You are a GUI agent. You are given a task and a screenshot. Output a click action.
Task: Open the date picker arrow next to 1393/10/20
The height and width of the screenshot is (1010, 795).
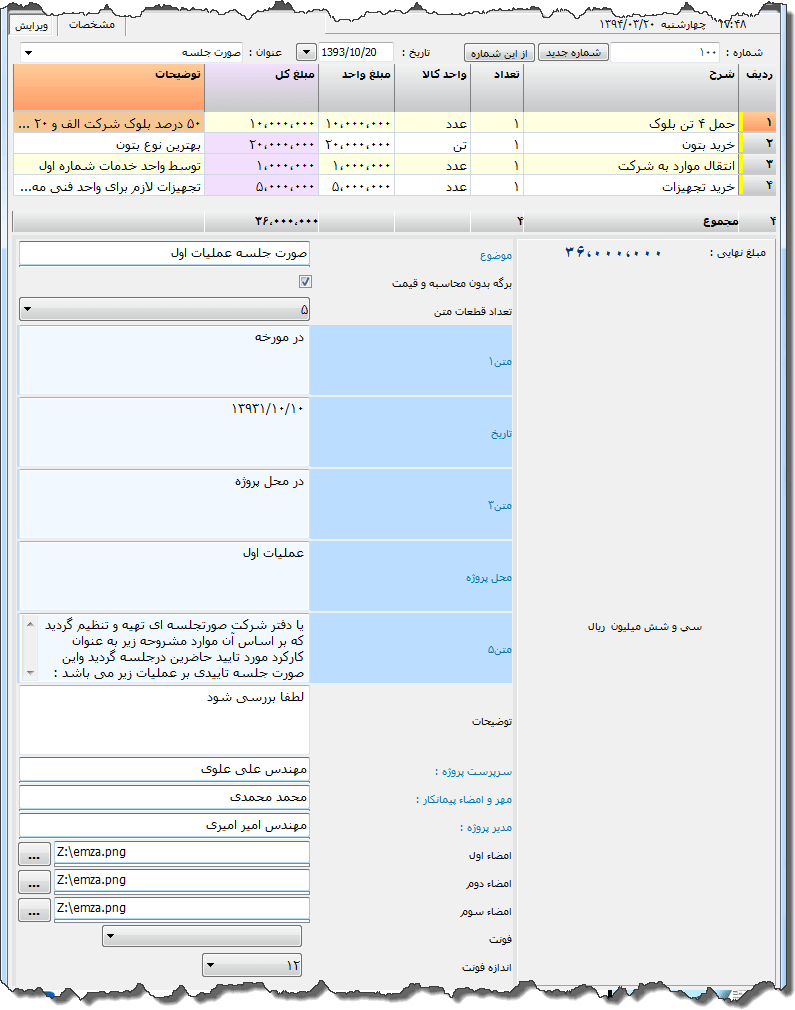[306, 53]
